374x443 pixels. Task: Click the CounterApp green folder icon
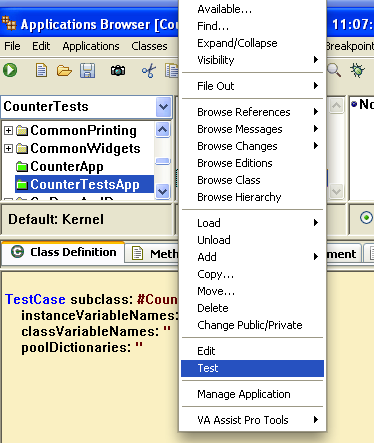pyautogui.click(x=22, y=166)
